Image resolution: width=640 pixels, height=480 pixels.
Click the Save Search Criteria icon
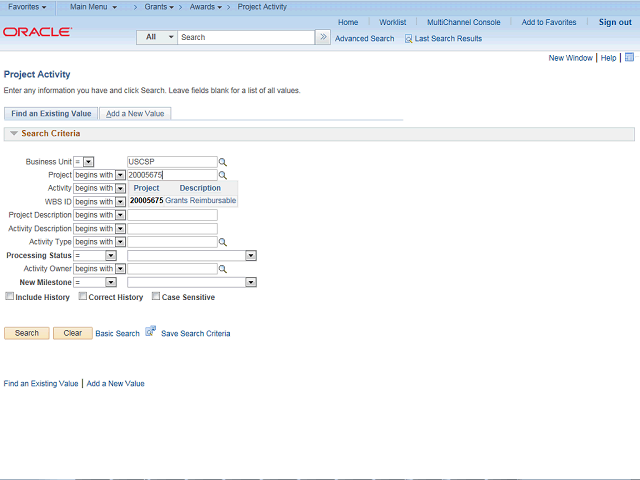point(151,331)
